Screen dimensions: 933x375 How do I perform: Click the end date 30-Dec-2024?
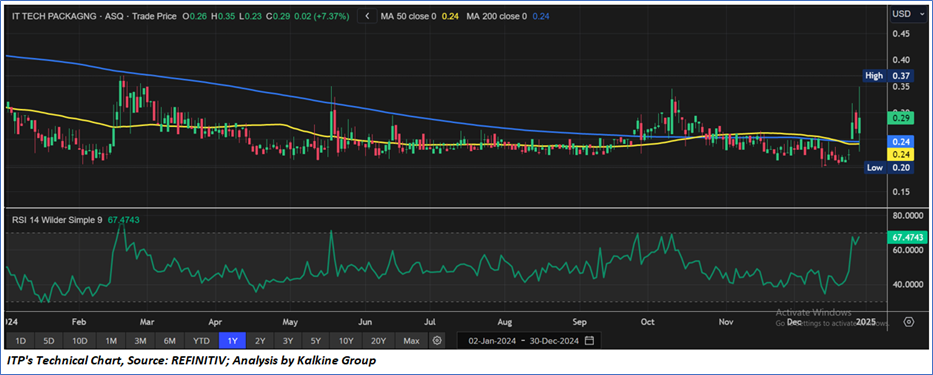553,340
